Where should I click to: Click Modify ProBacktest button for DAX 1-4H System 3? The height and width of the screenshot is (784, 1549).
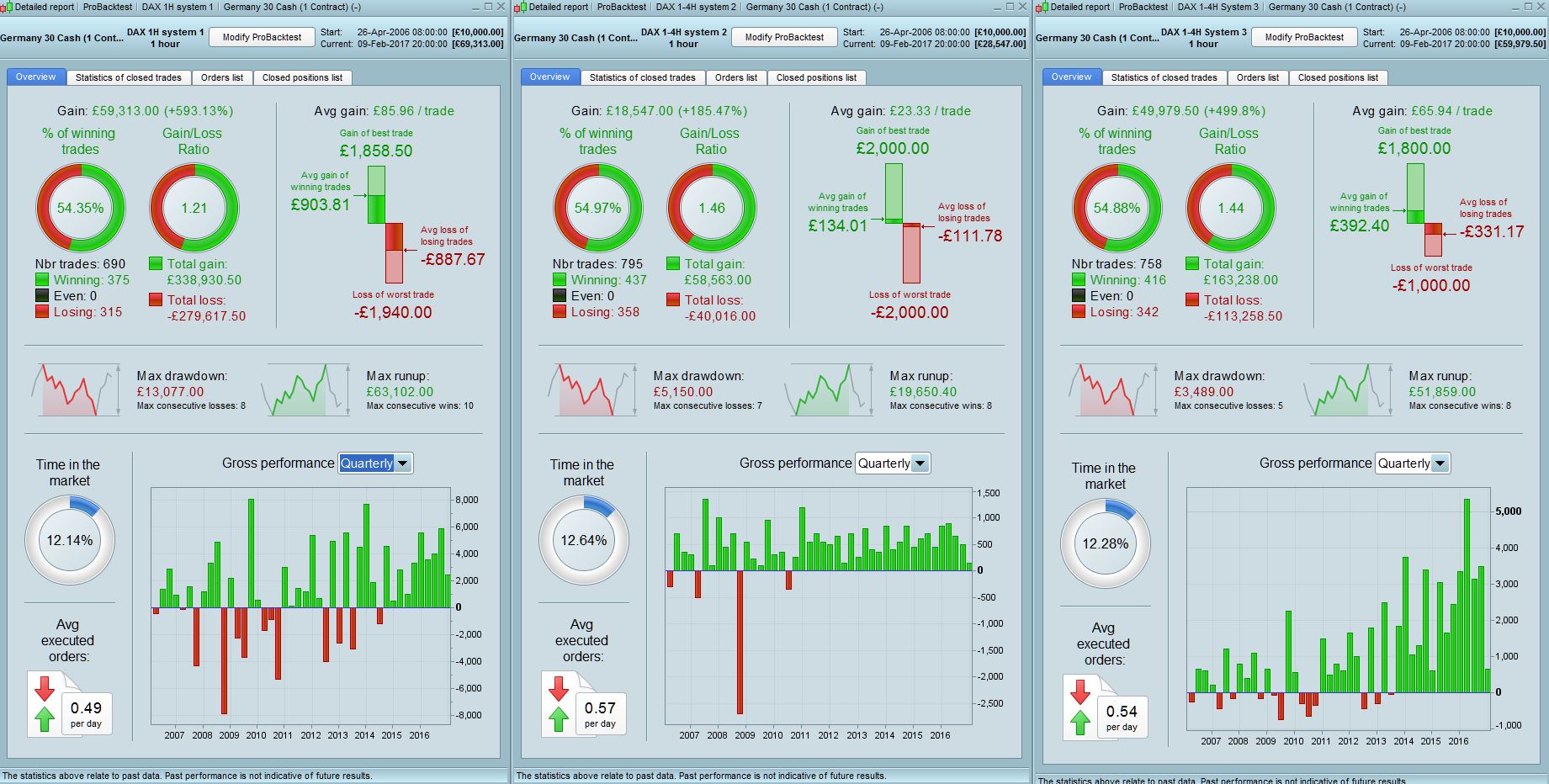click(1304, 37)
